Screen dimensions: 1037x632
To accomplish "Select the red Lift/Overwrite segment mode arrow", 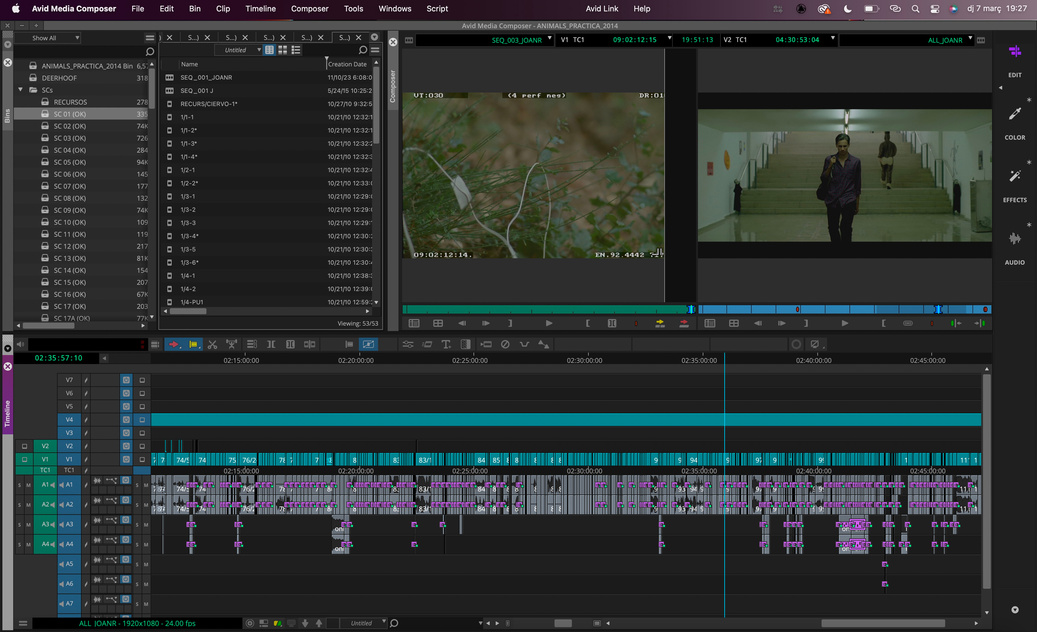I will (x=174, y=344).
